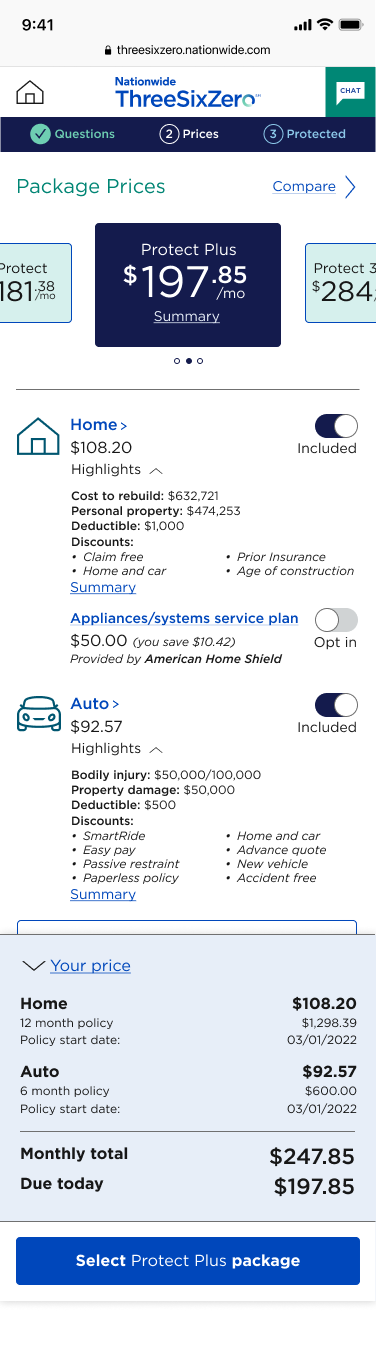Click the arrow next to Compare
Viewport: 376px width, 1367px height.
tap(350, 187)
